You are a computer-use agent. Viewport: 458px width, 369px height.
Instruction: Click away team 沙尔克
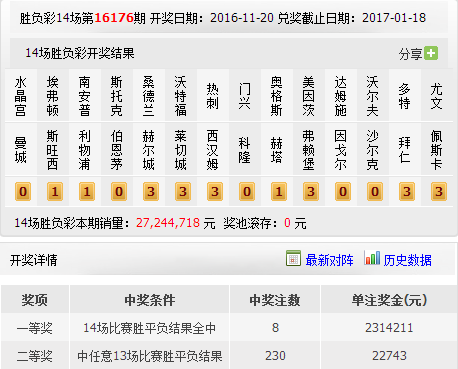[x=373, y=150]
